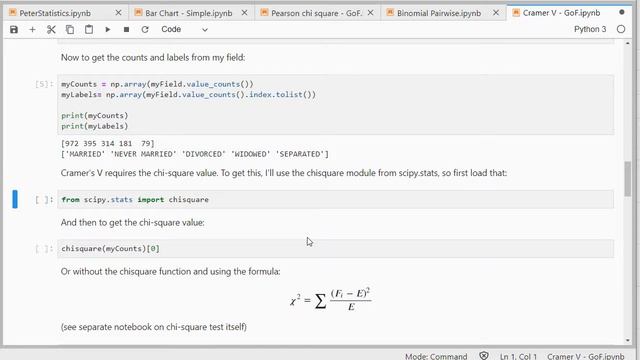Screen dimensions: 640x360
Task: Click the chi-square formula equation
Action: point(331,300)
